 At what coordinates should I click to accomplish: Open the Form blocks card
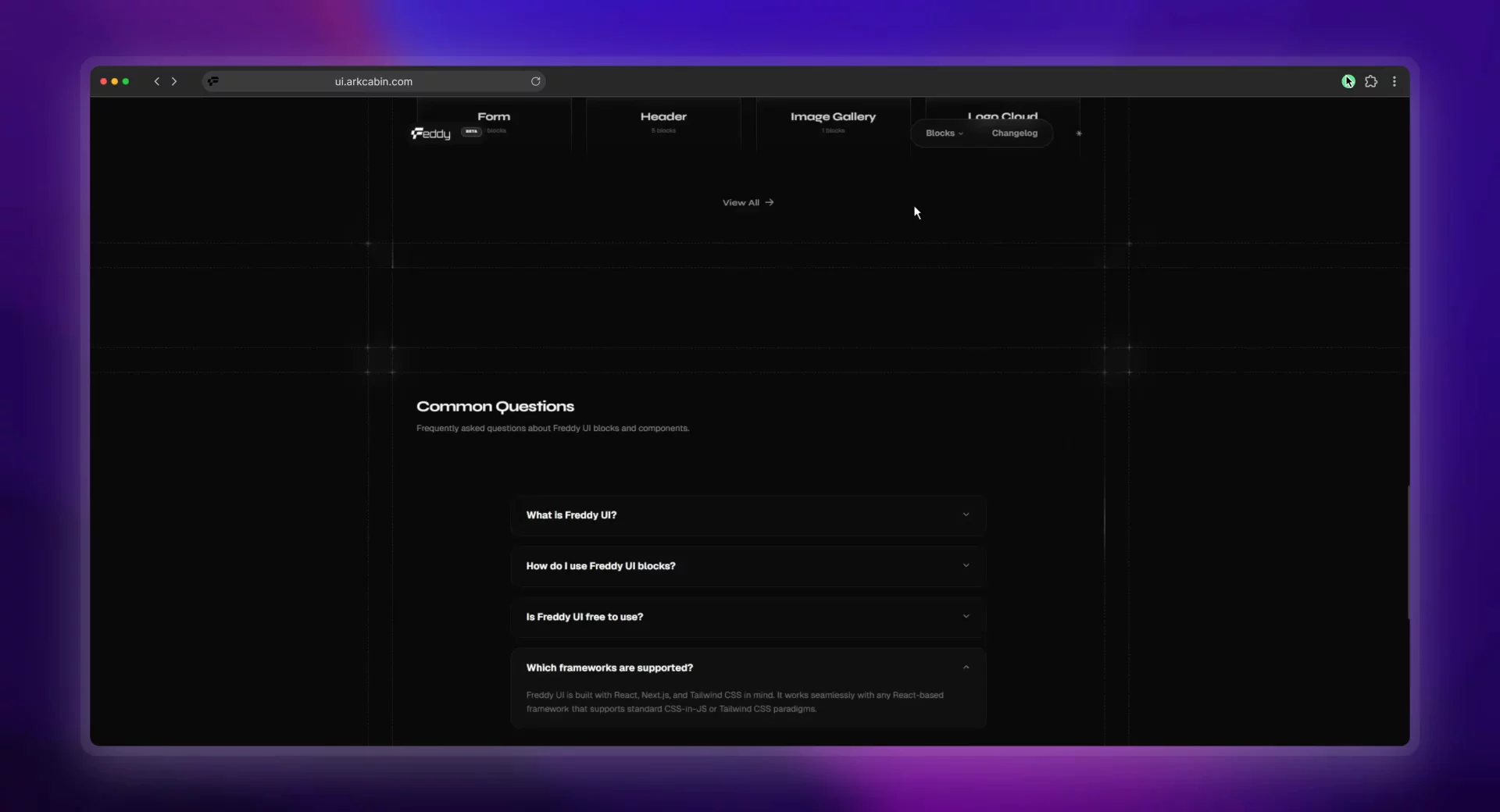[x=494, y=125]
